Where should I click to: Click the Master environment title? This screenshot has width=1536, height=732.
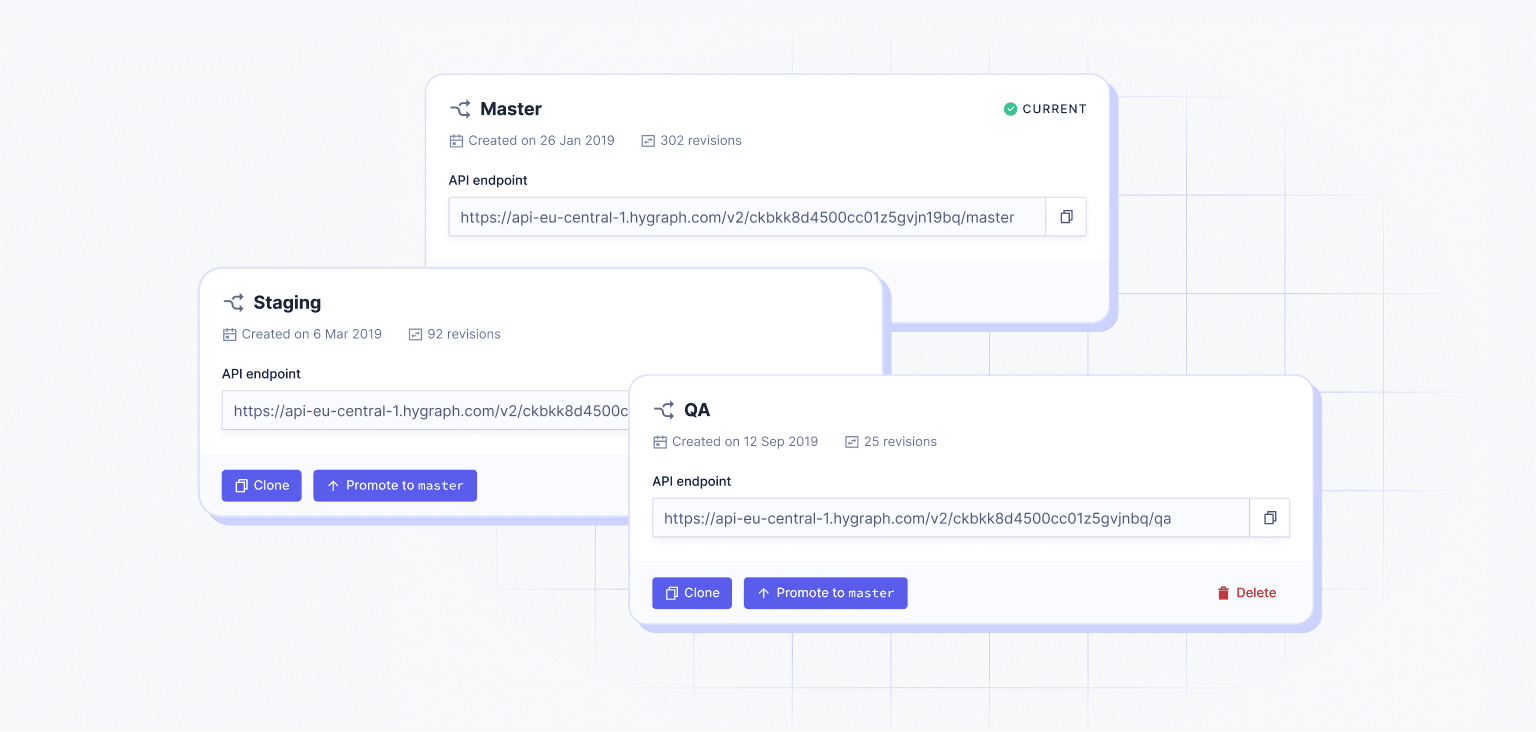511,109
